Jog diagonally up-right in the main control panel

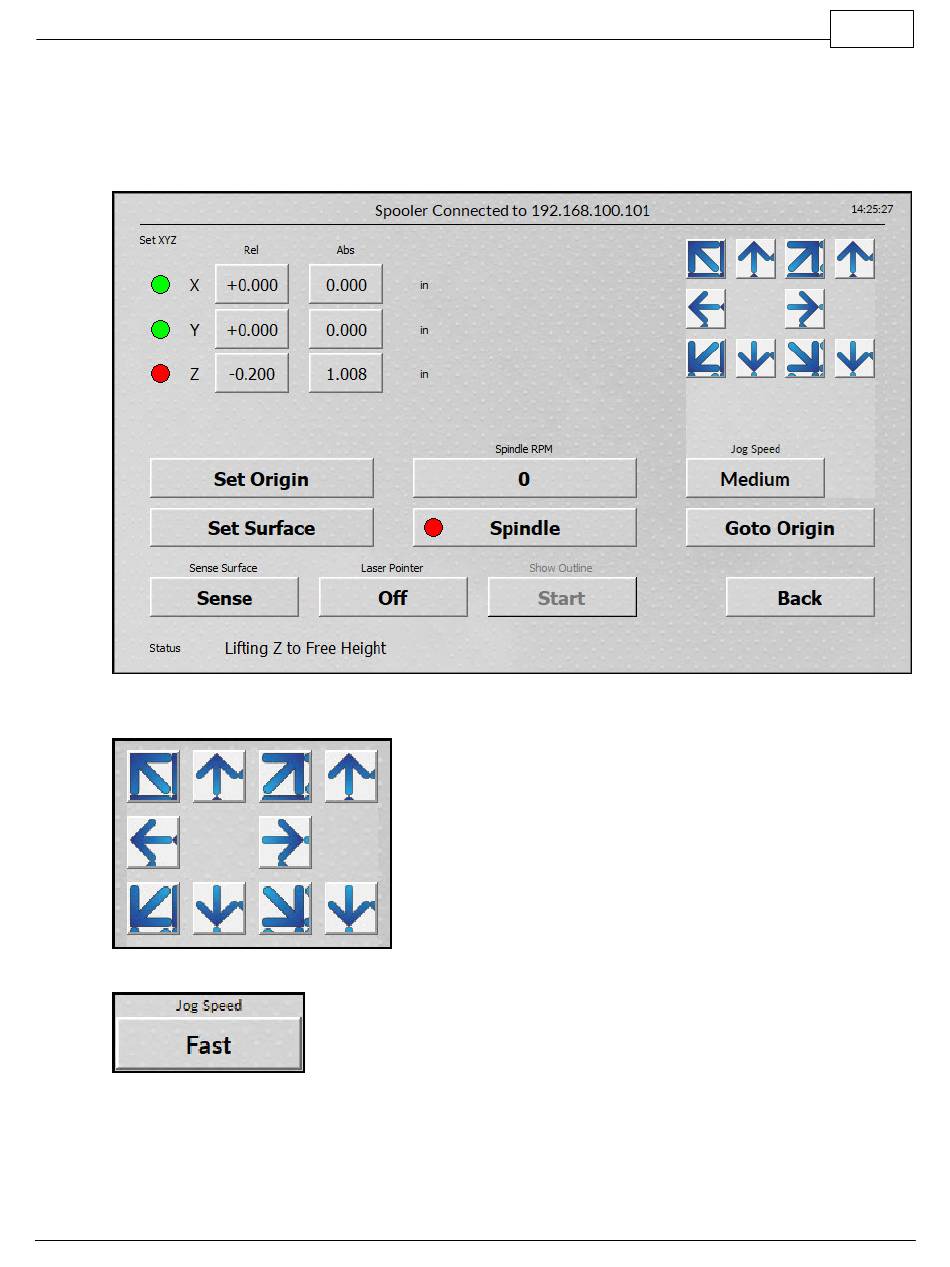pos(805,258)
